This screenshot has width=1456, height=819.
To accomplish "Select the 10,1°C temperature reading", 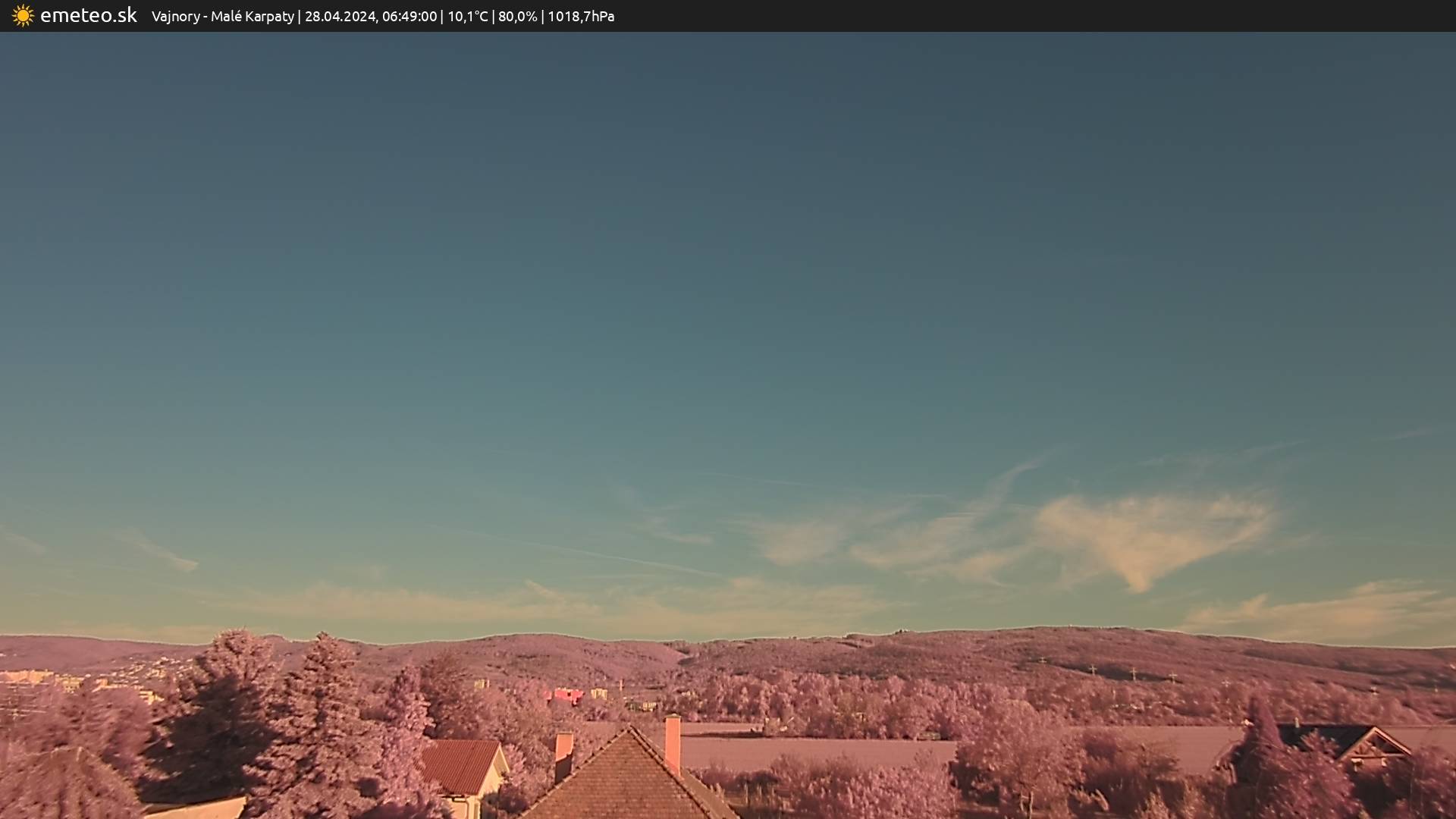I will [467, 17].
